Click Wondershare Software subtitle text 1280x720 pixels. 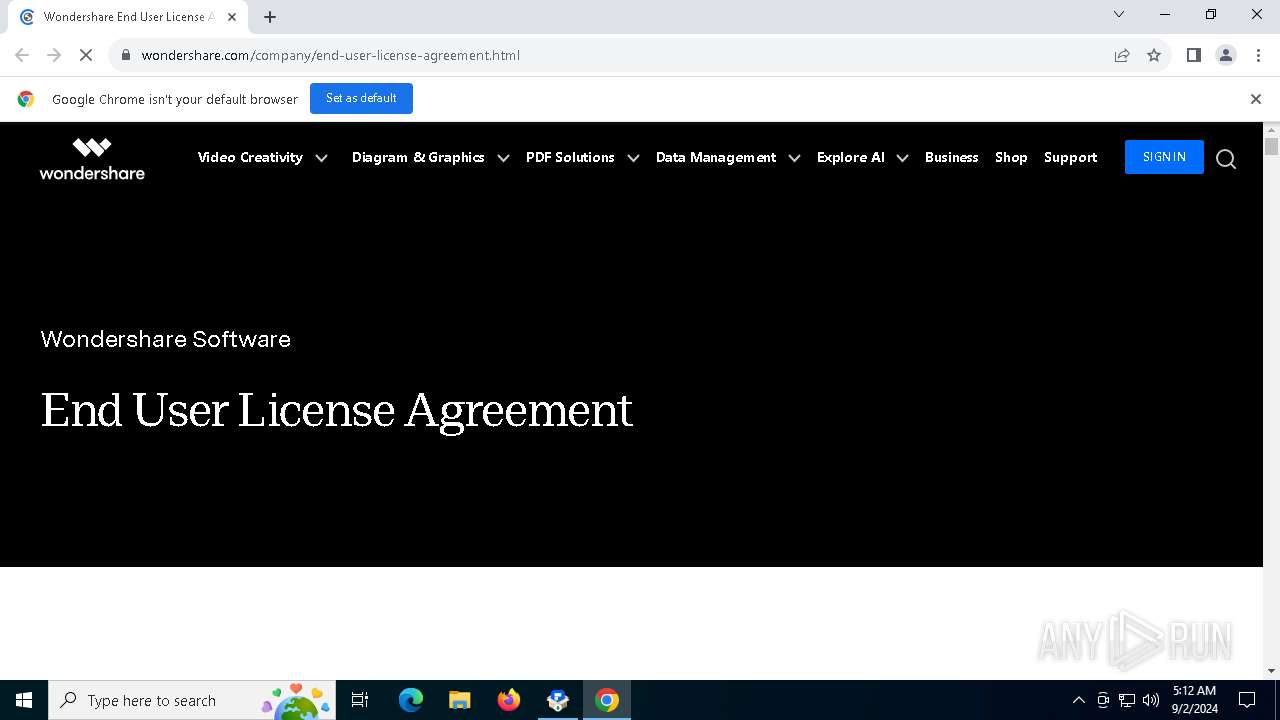[x=166, y=340]
